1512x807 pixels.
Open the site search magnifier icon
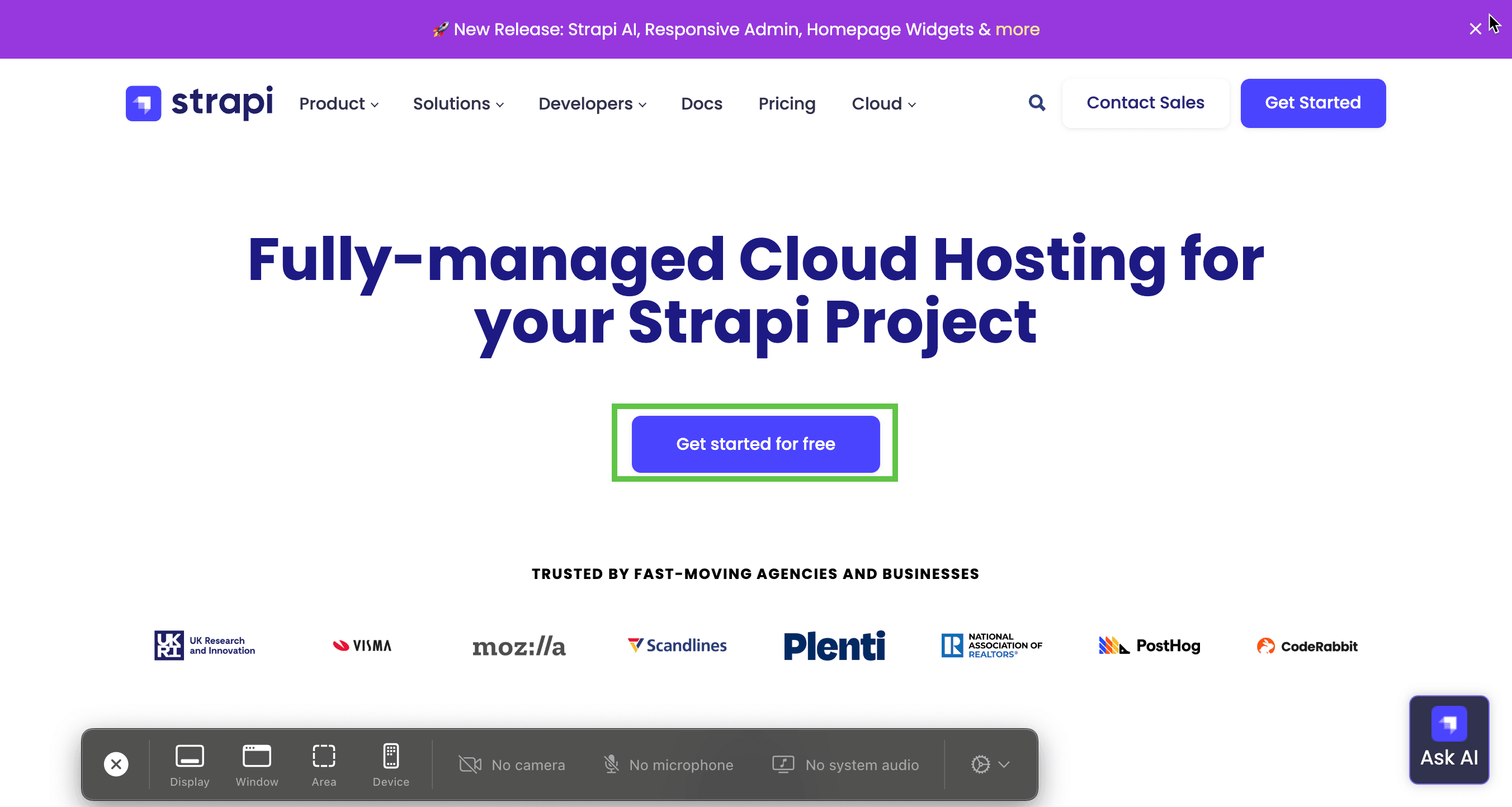pos(1037,103)
